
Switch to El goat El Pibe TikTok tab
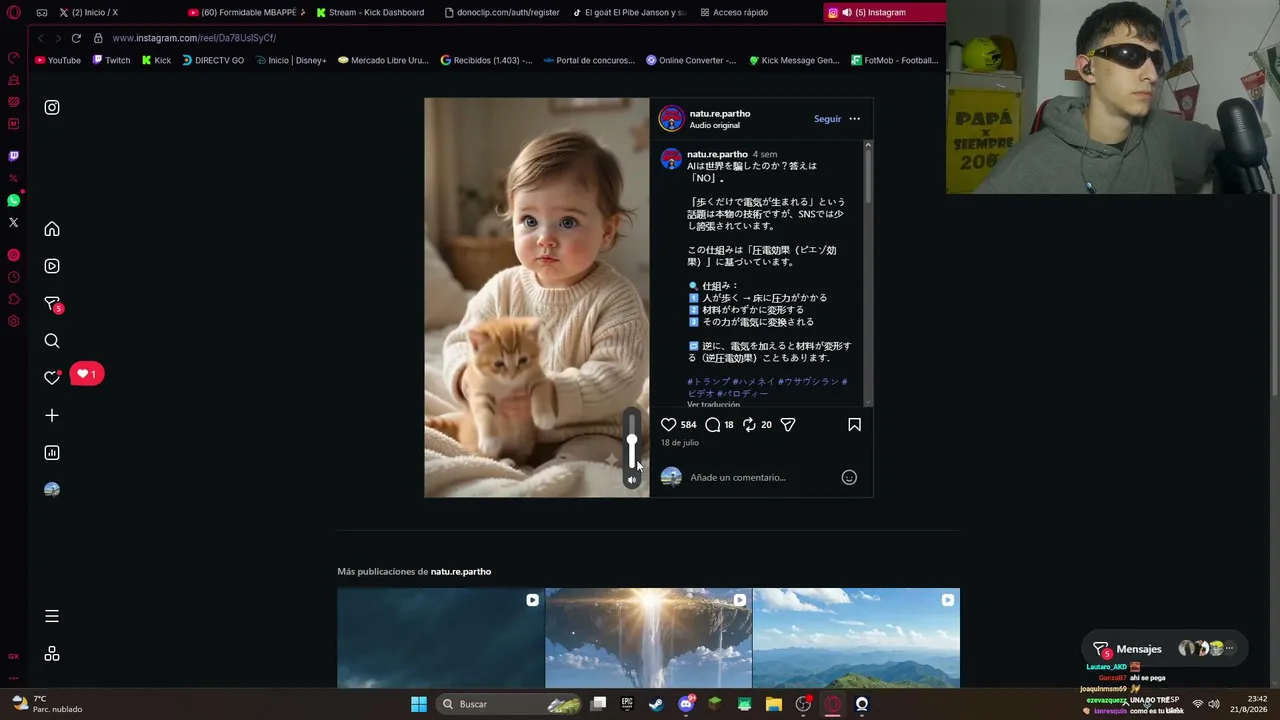(x=629, y=13)
